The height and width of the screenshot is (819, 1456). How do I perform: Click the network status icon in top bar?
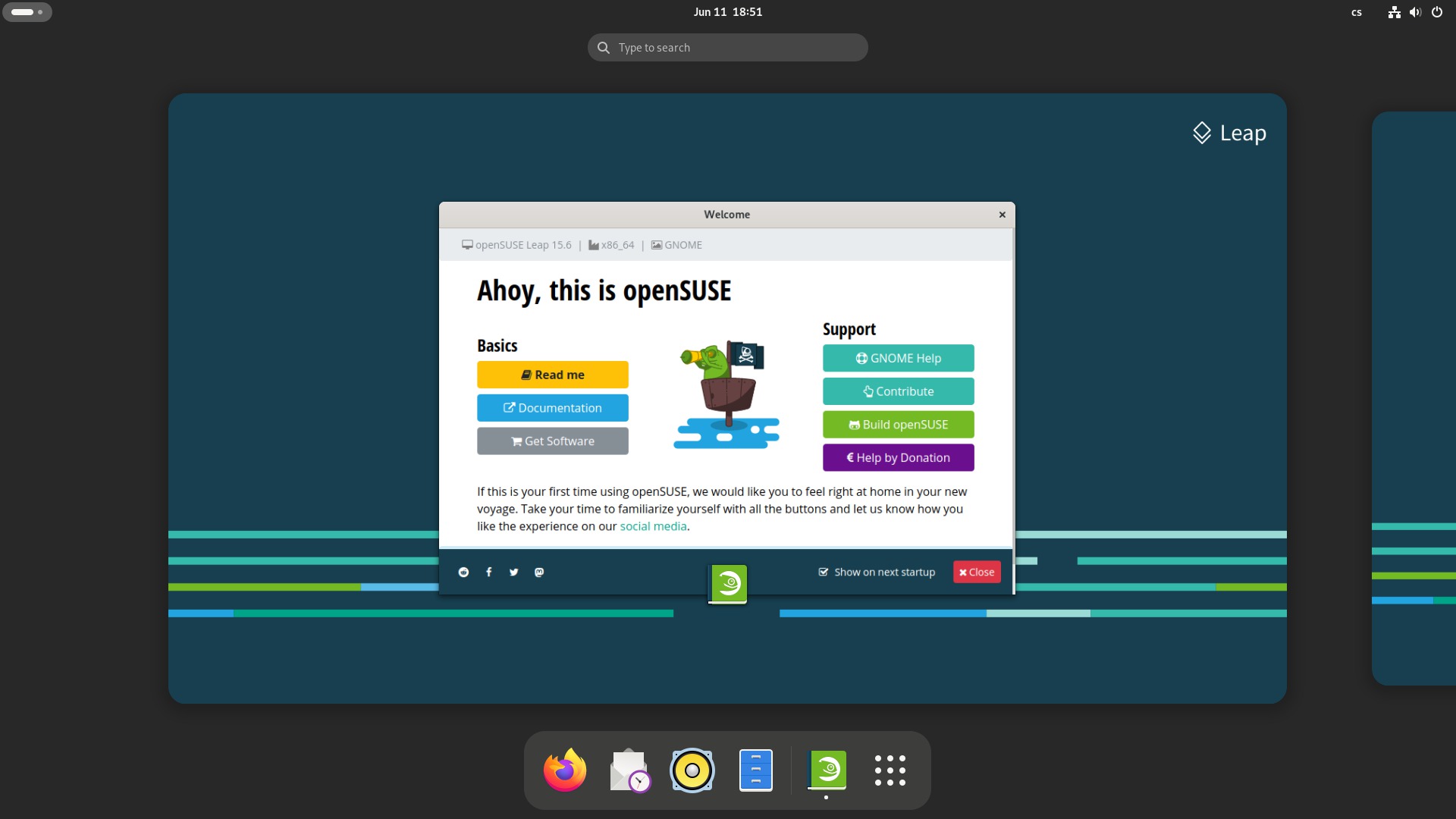pos(1394,12)
